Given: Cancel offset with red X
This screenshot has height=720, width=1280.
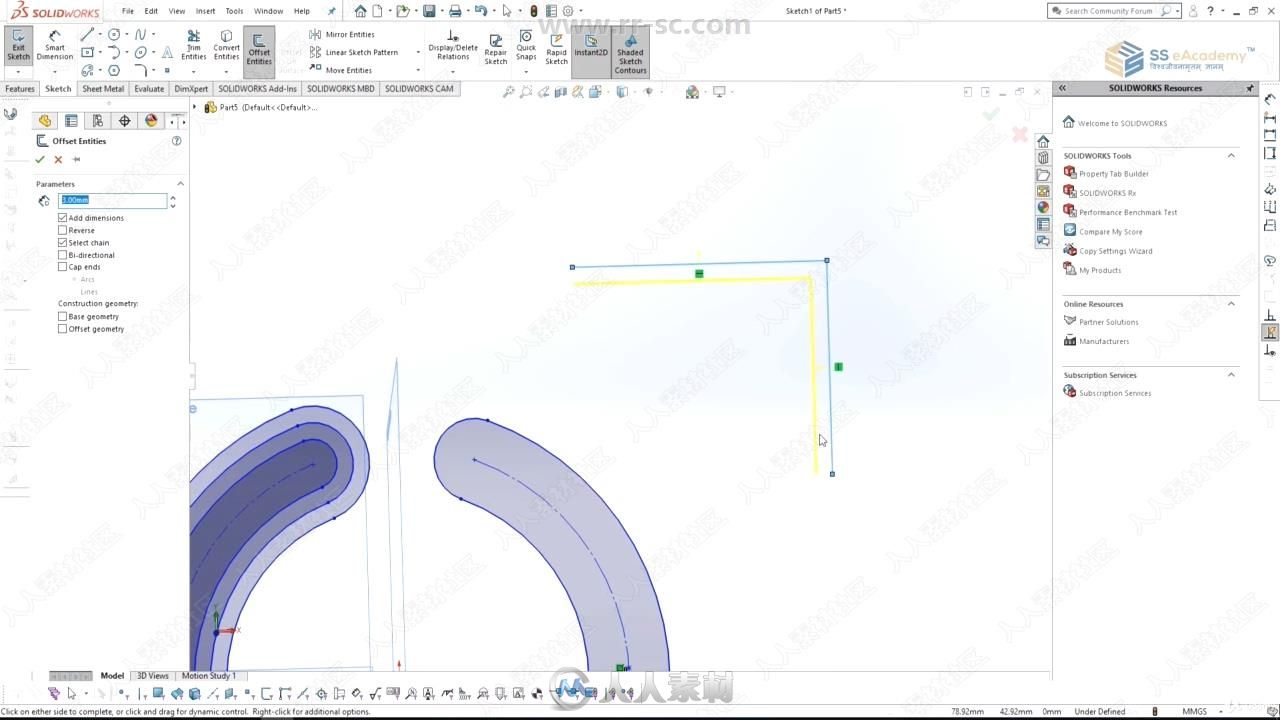Looking at the screenshot, I should click(x=58, y=159).
